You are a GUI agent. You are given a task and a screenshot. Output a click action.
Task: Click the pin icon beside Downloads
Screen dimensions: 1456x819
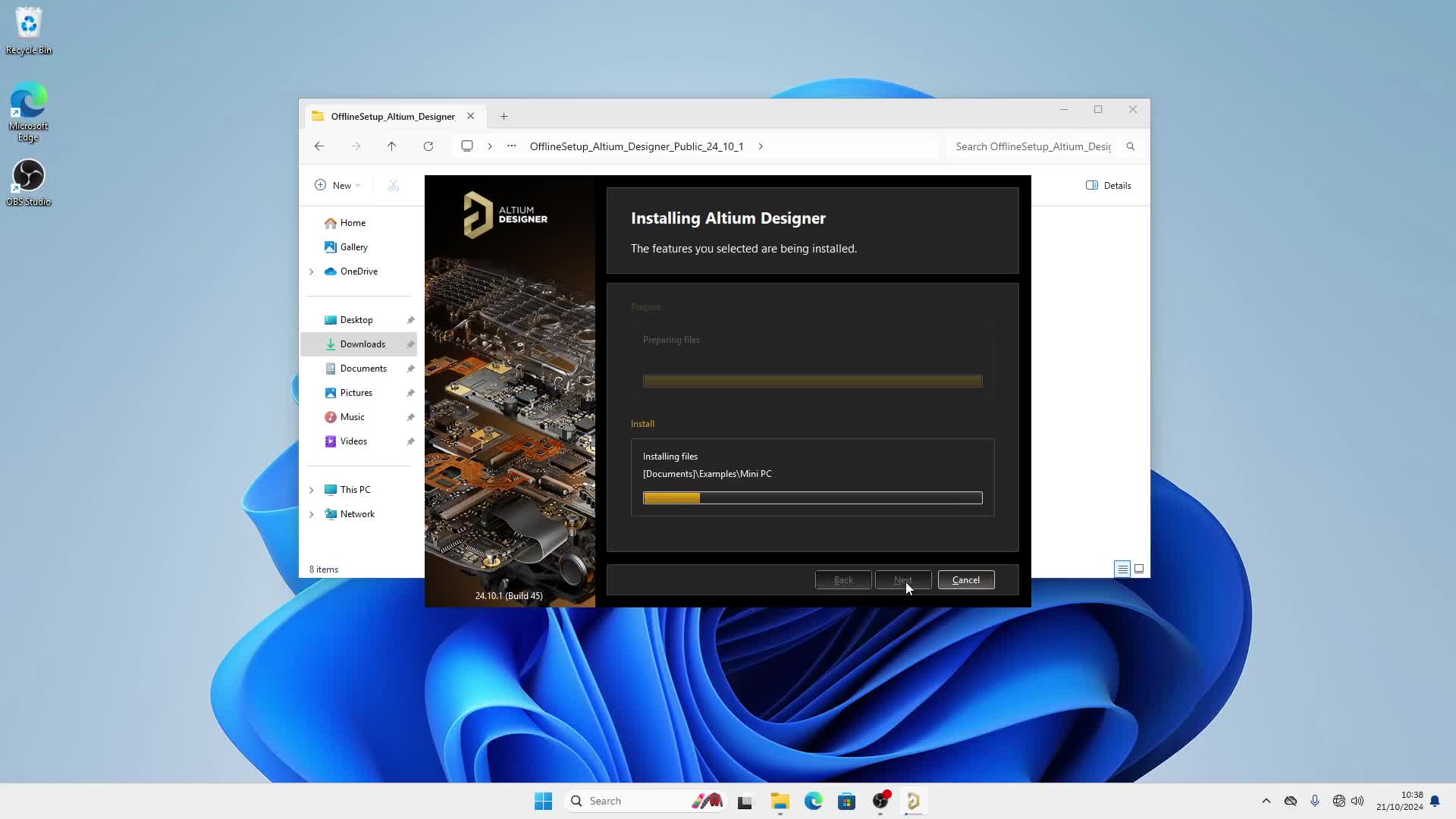click(x=410, y=344)
